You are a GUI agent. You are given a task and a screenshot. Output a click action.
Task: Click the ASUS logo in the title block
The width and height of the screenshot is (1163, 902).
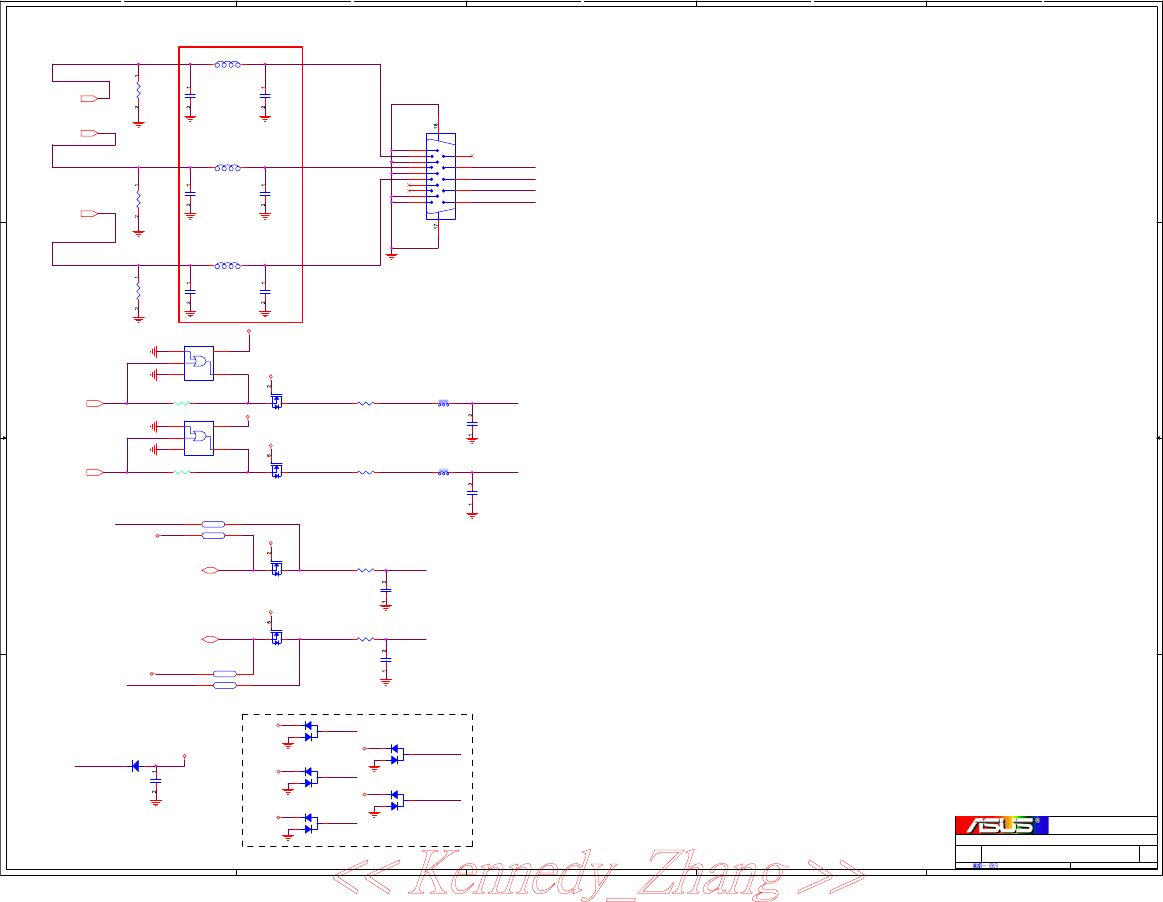pyautogui.click(x=1001, y=825)
